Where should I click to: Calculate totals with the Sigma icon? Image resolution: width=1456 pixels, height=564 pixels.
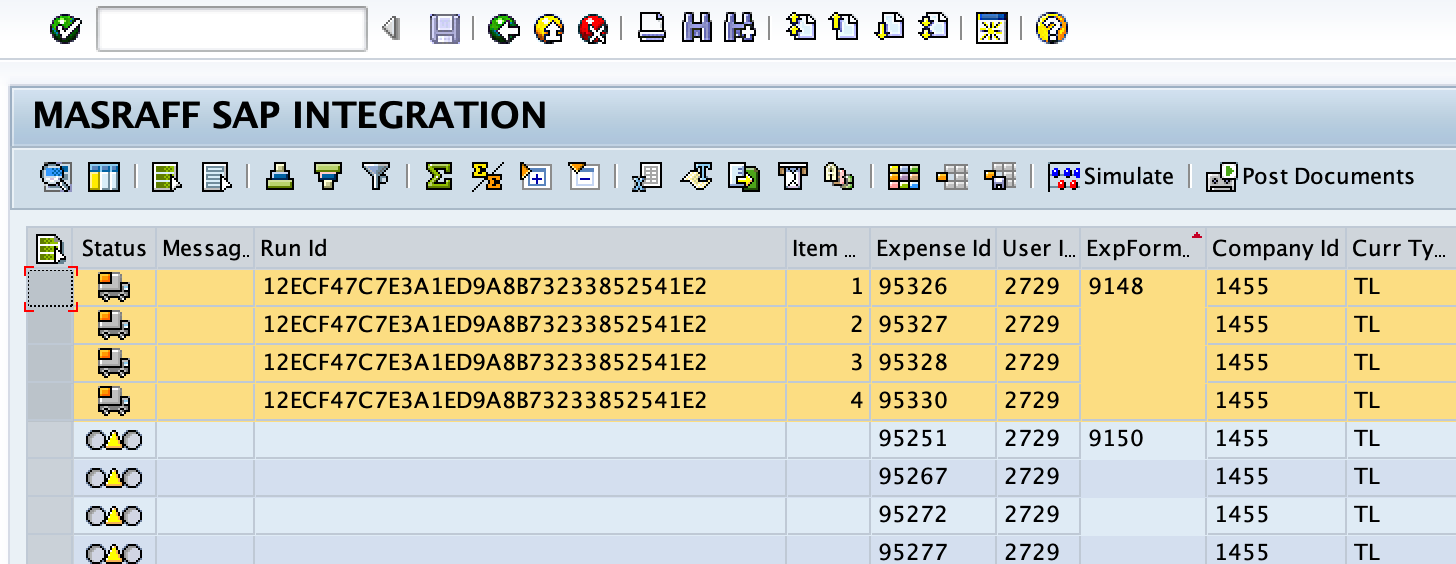pos(438,177)
